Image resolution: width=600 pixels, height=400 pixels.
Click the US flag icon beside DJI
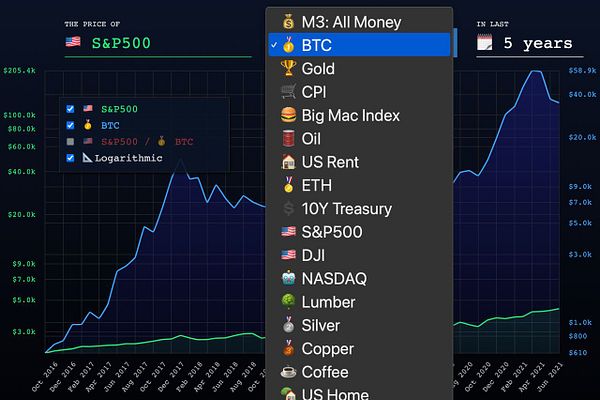point(289,255)
